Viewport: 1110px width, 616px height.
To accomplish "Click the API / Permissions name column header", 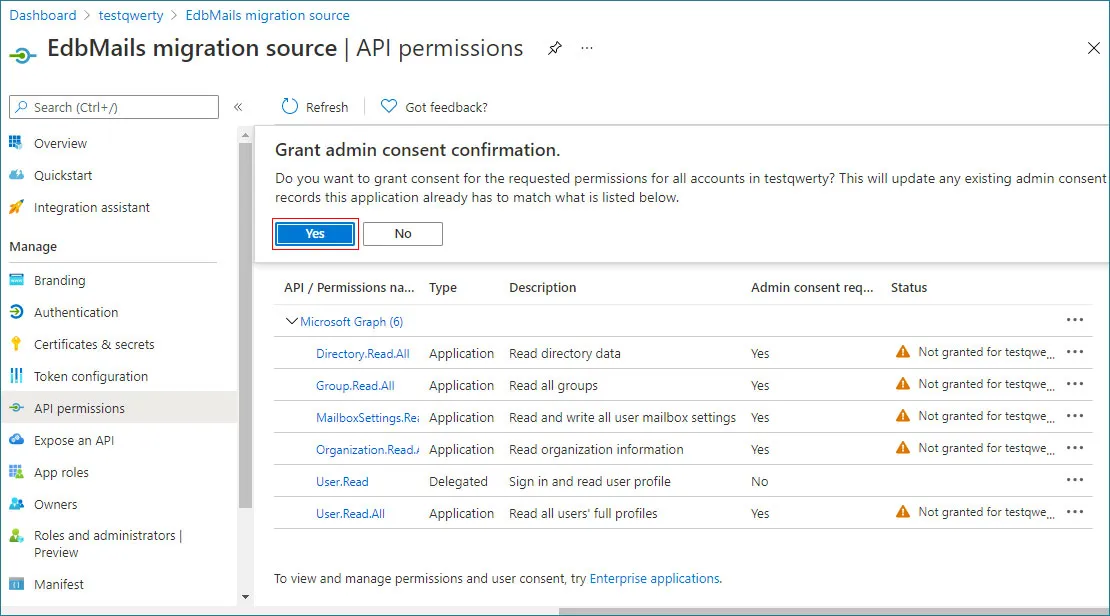I will [349, 287].
